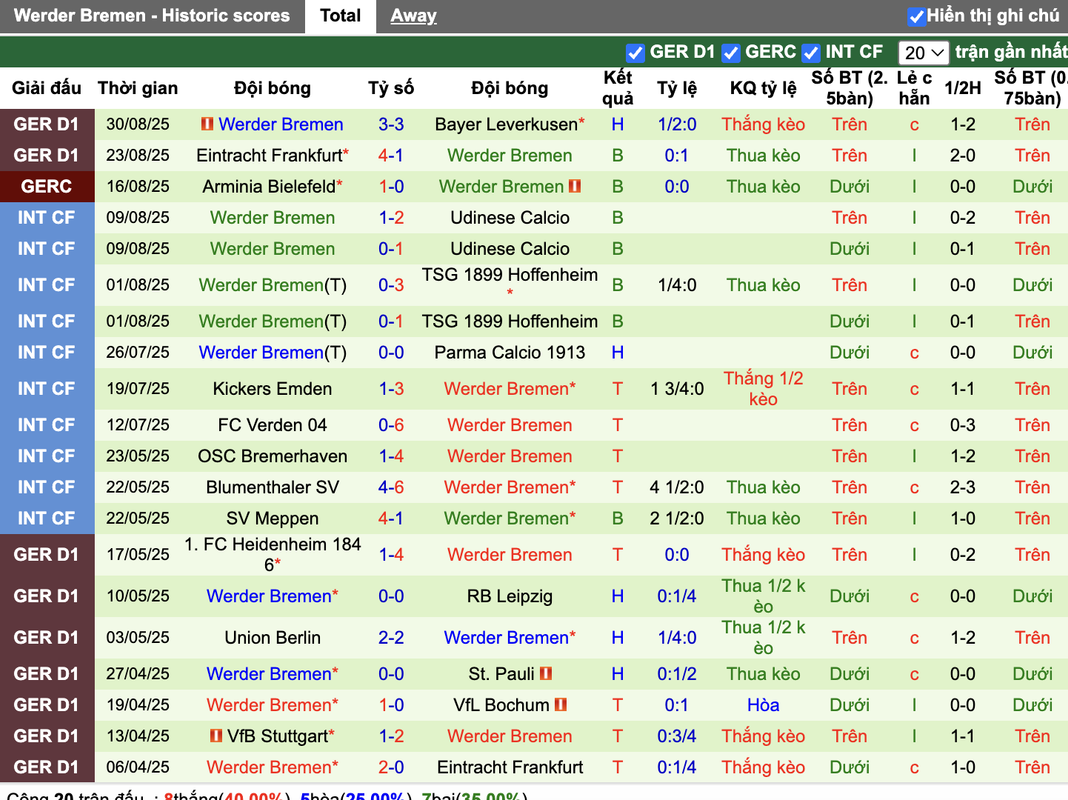Viewport: 1068px width, 800px height.
Task: Click red card icon beside Werder Bremen 30/08/25
Action: 207,124
